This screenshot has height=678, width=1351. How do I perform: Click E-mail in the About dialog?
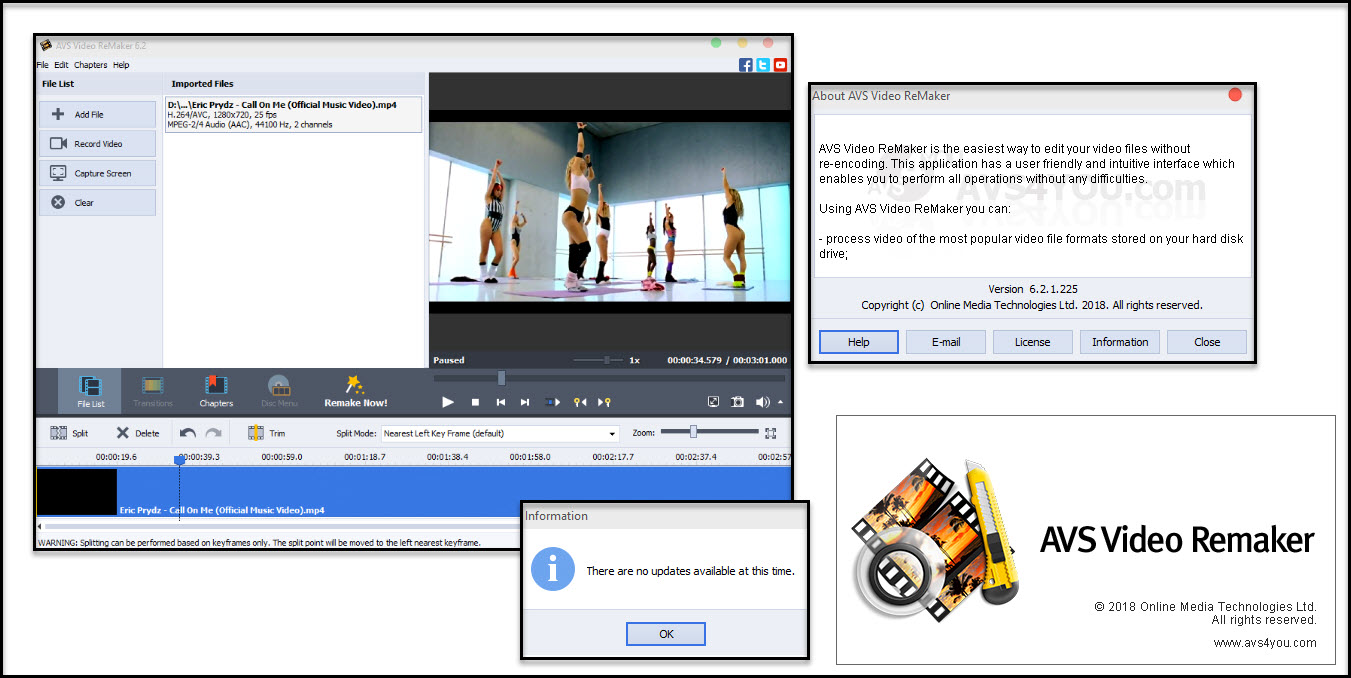tap(946, 342)
